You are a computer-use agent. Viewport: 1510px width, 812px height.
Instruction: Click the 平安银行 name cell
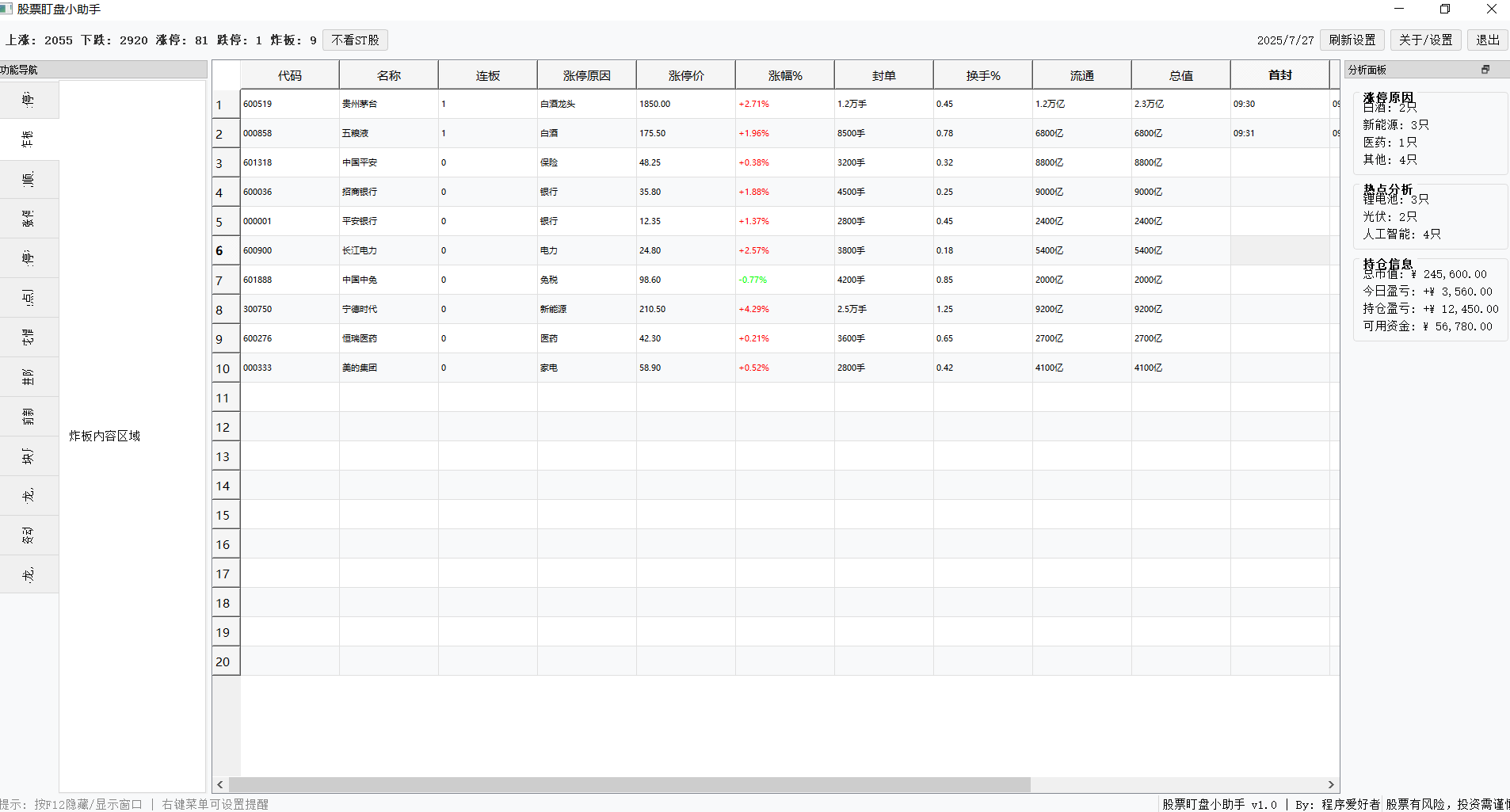click(x=389, y=221)
